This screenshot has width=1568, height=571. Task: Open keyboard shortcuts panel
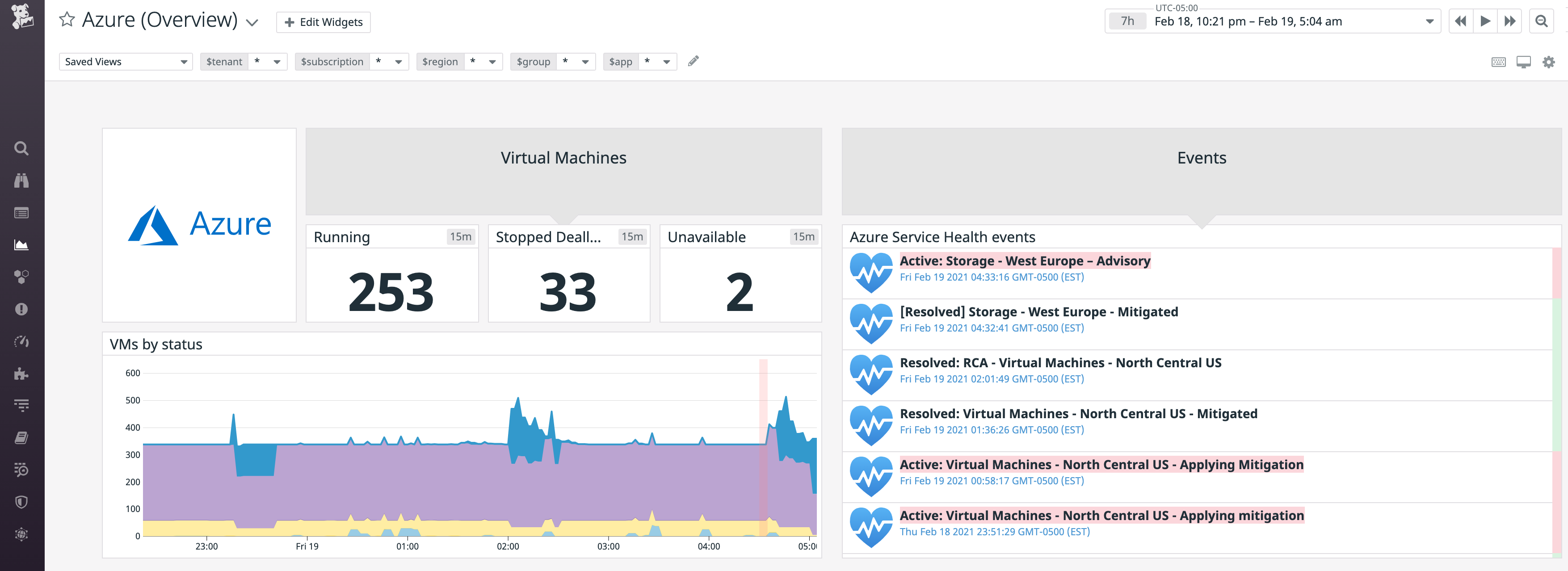click(x=1499, y=62)
